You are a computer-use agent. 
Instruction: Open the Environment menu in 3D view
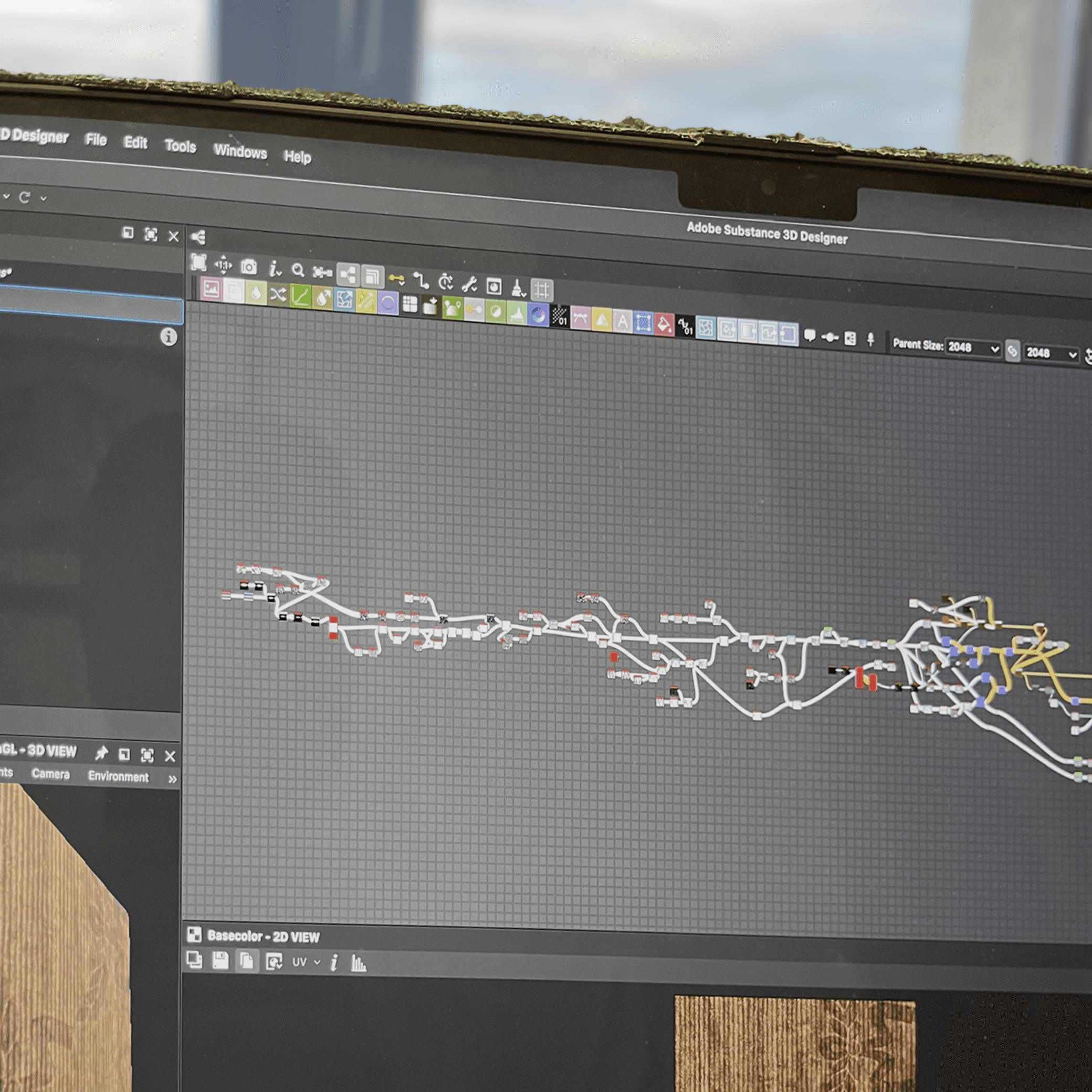(118, 776)
